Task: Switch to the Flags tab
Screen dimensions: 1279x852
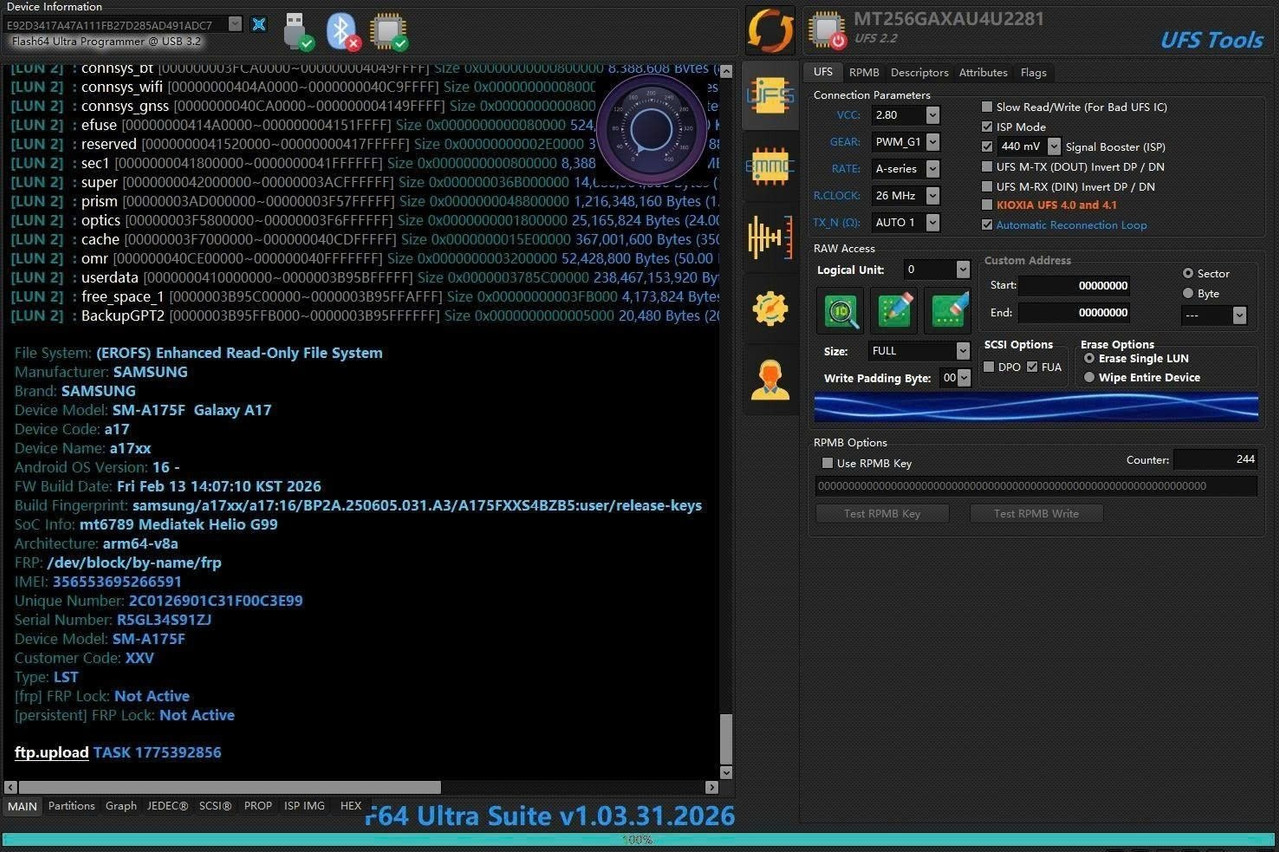Action: tap(1033, 72)
